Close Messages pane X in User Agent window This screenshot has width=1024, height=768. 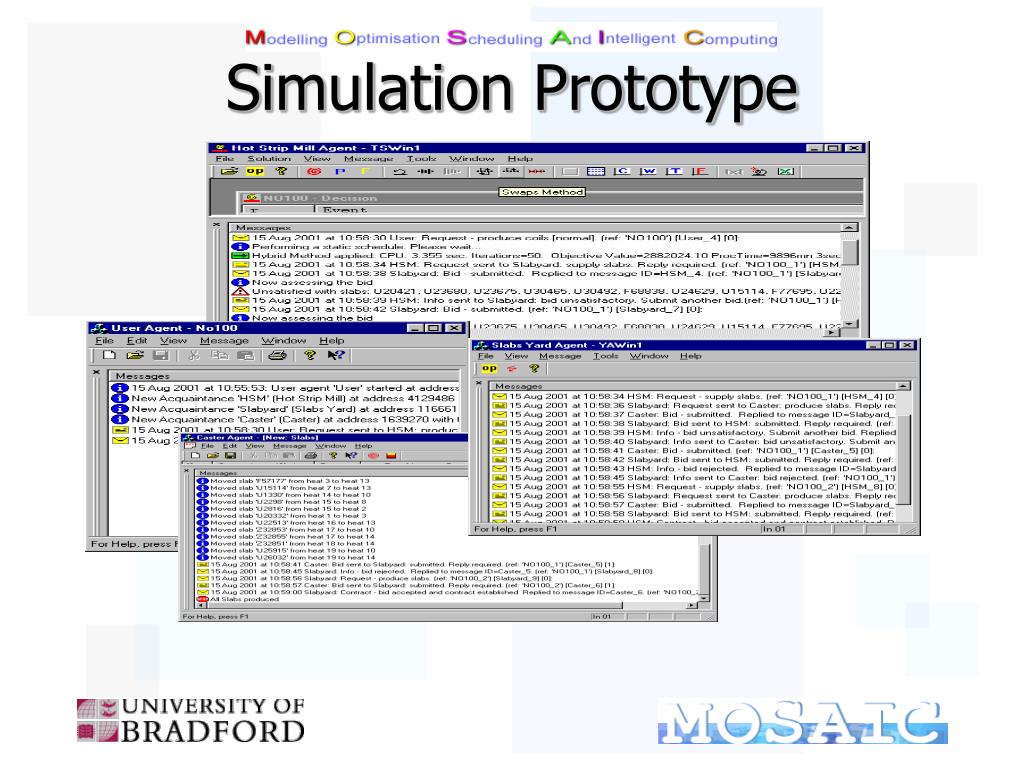coord(96,372)
